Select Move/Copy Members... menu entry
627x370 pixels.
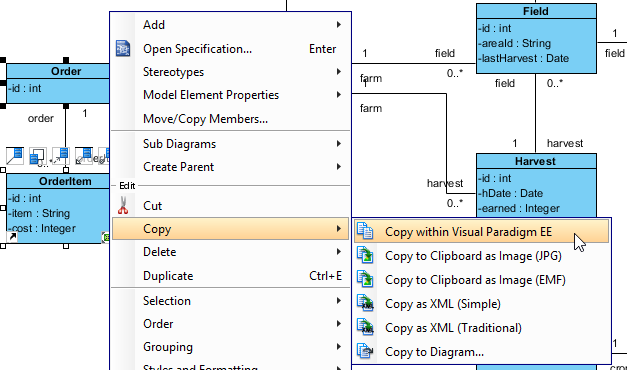pos(230,119)
